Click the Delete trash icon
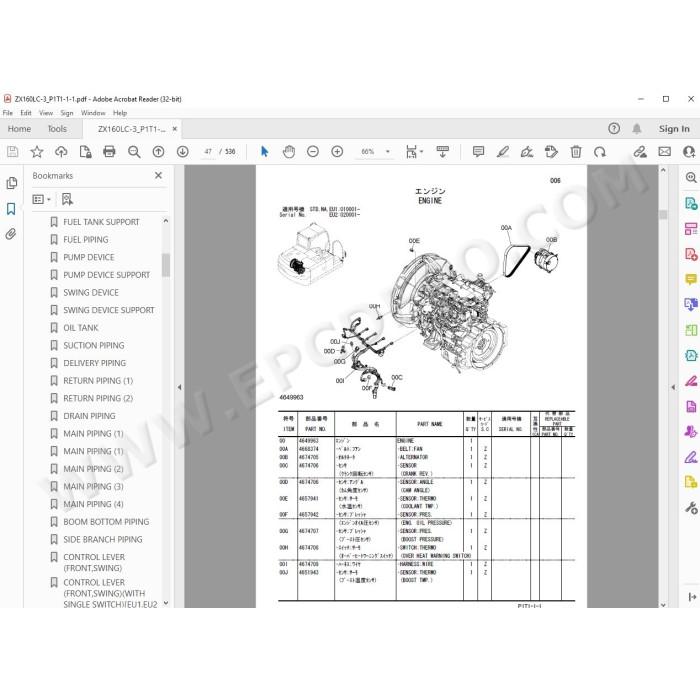This screenshot has width=700, height=700. click(x=576, y=152)
